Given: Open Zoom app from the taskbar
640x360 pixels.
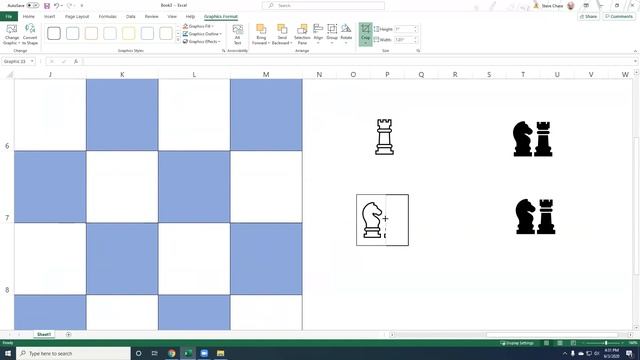Looking at the screenshot, I should coord(204,353).
